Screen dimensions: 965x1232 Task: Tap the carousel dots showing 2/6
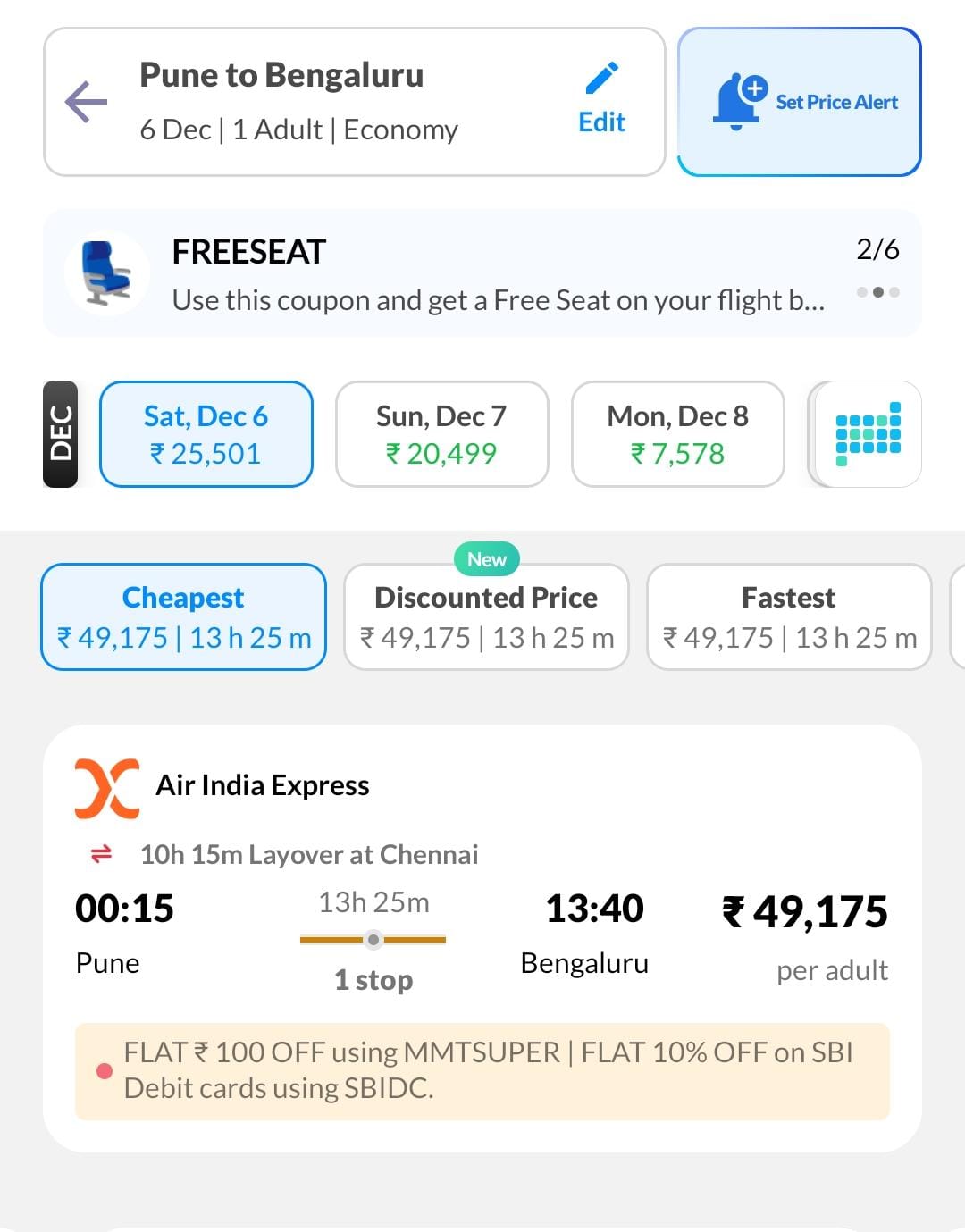(x=877, y=292)
